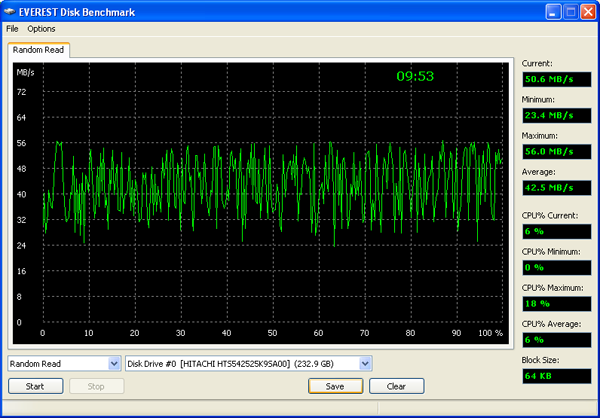The width and height of the screenshot is (600, 418).
Task: Click the "Maximum:" label
Action: pyautogui.click(x=540, y=136)
